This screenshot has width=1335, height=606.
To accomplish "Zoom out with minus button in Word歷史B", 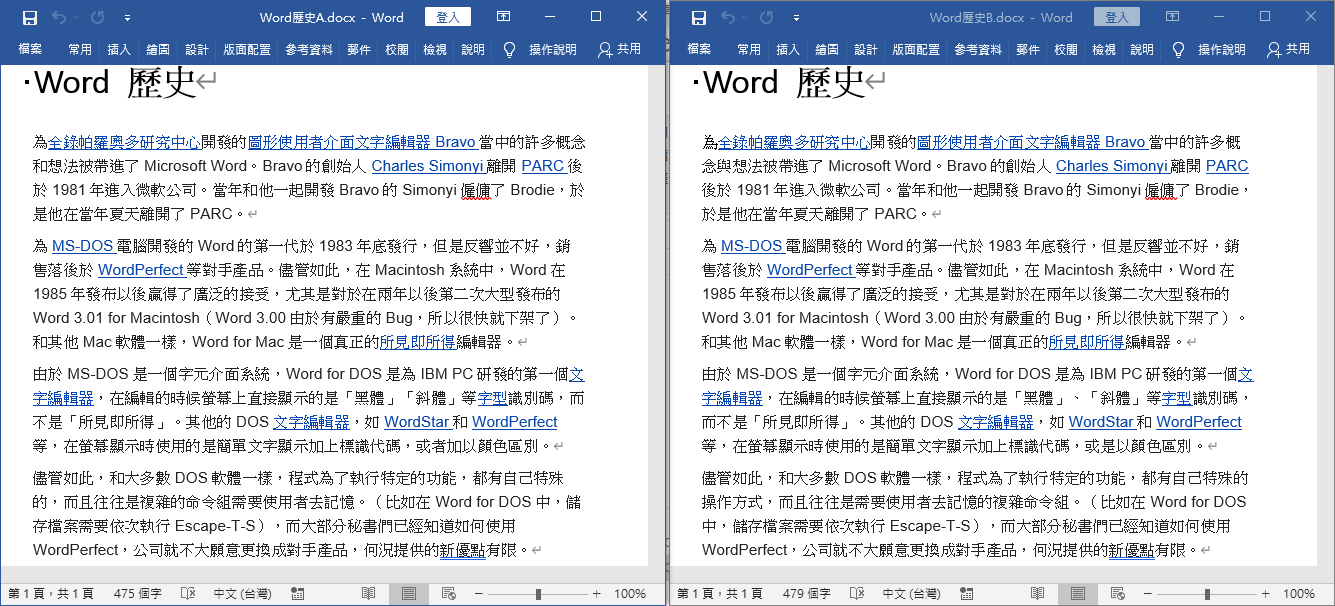I will 1147,593.
